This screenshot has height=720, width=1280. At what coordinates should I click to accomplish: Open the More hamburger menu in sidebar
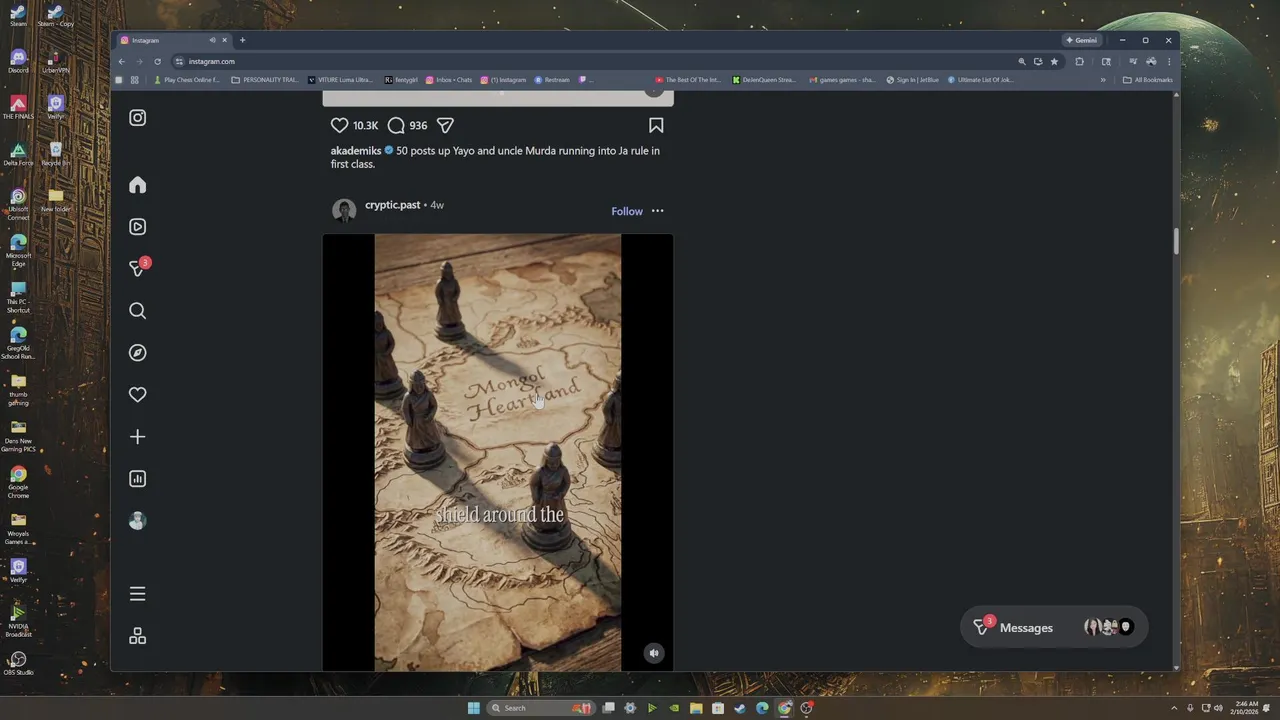(138, 594)
